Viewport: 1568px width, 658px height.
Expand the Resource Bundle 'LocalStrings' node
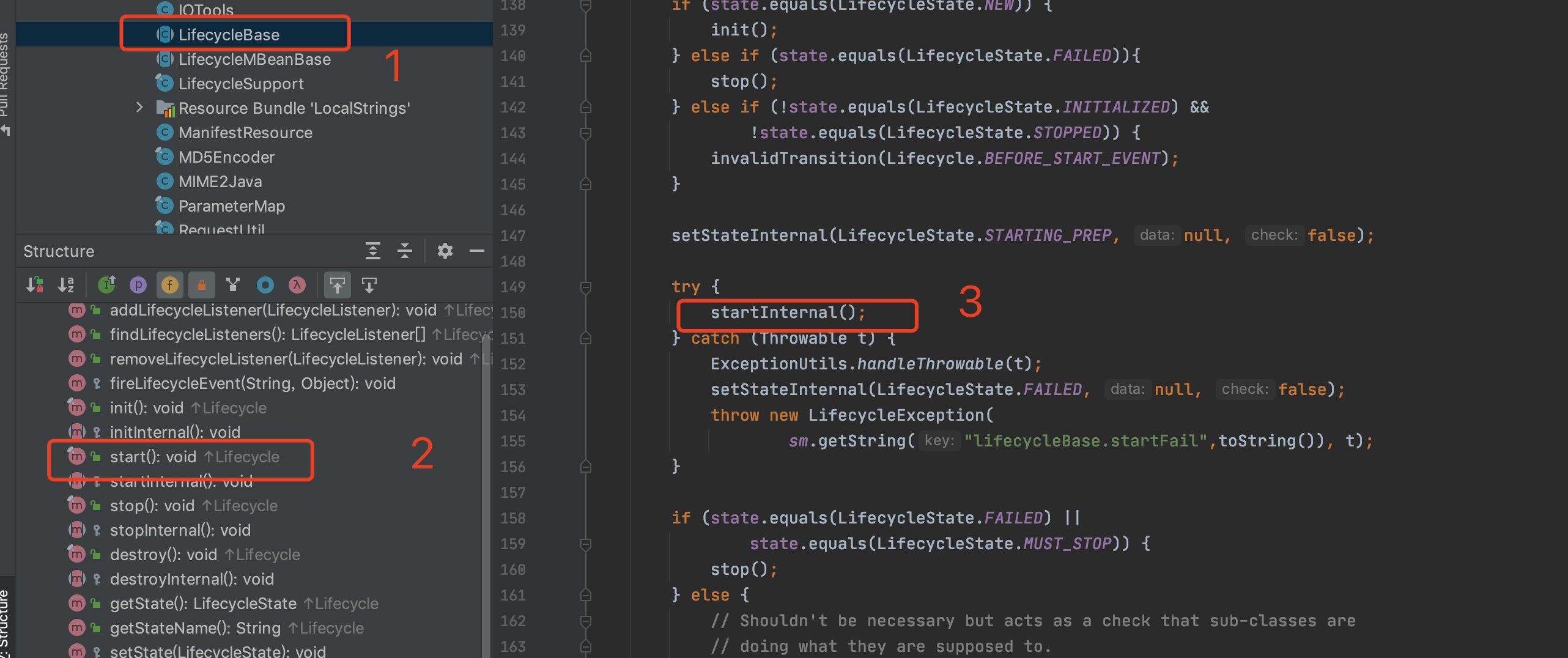pyautogui.click(x=139, y=108)
